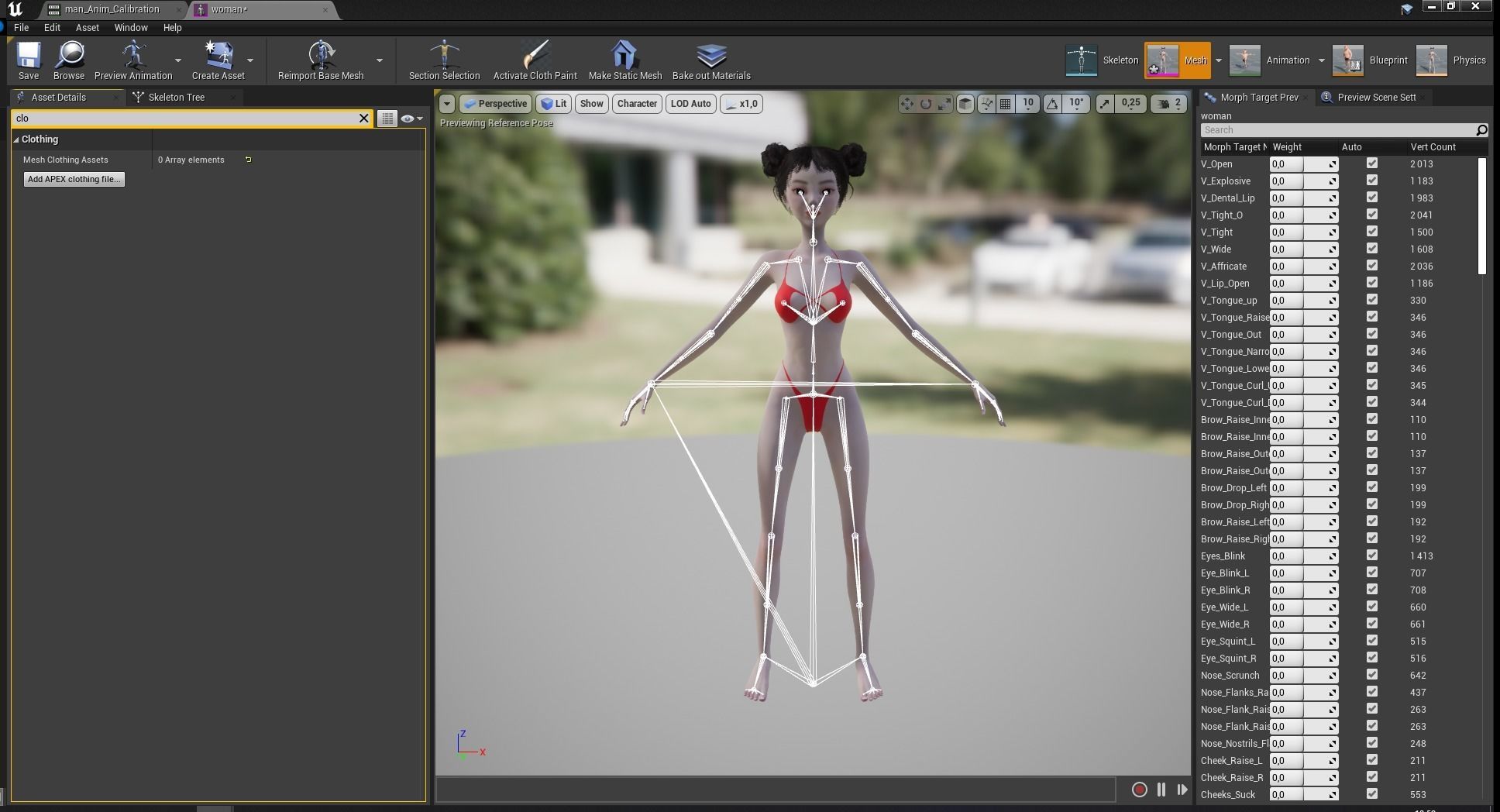Click the Perspective view button
This screenshot has height=812, width=1500.
[x=494, y=104]
